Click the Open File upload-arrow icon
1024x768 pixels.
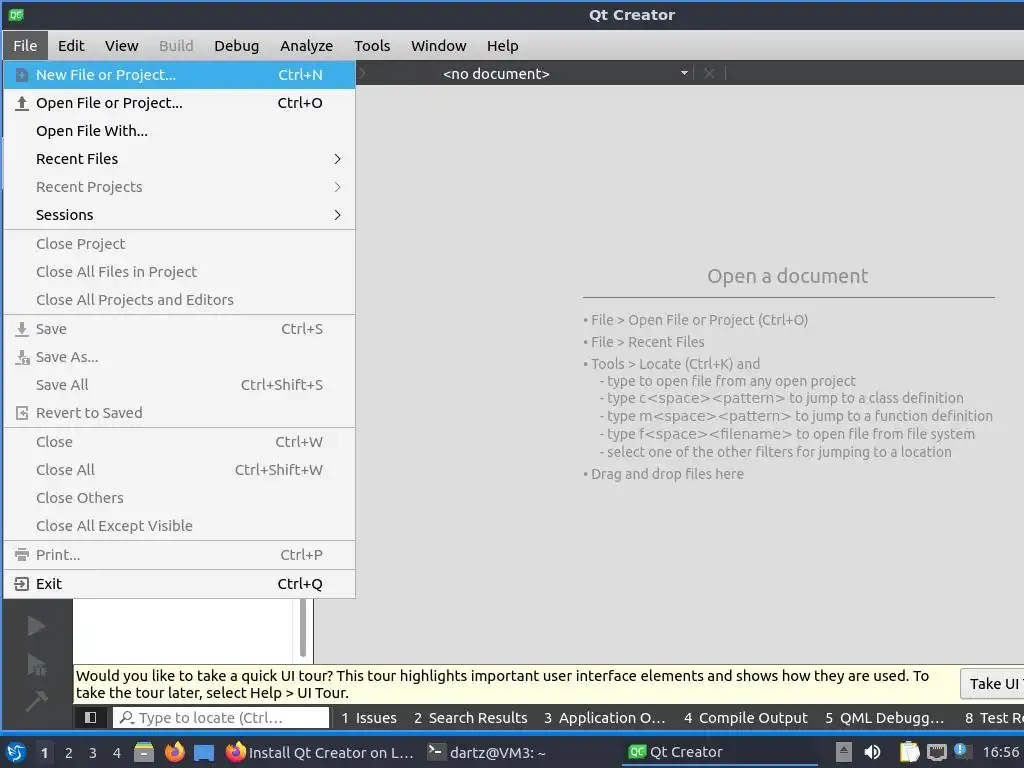(22, 103)
